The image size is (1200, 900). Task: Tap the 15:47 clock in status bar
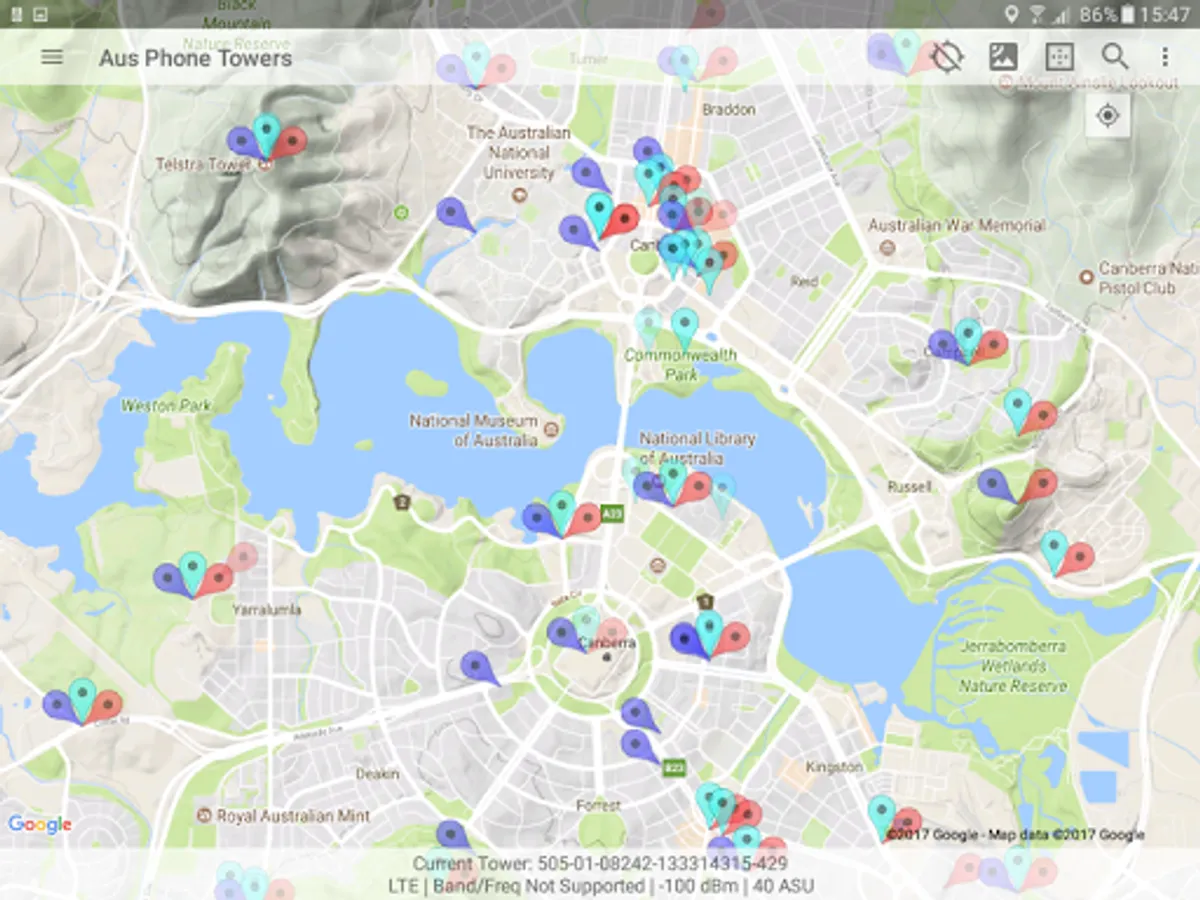point(1166,14)
